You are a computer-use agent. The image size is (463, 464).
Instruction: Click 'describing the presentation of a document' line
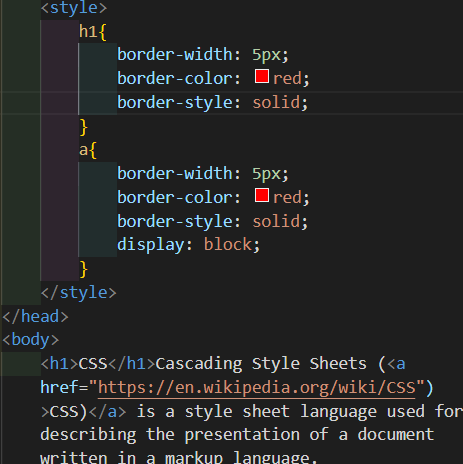(x=237, y=435)
